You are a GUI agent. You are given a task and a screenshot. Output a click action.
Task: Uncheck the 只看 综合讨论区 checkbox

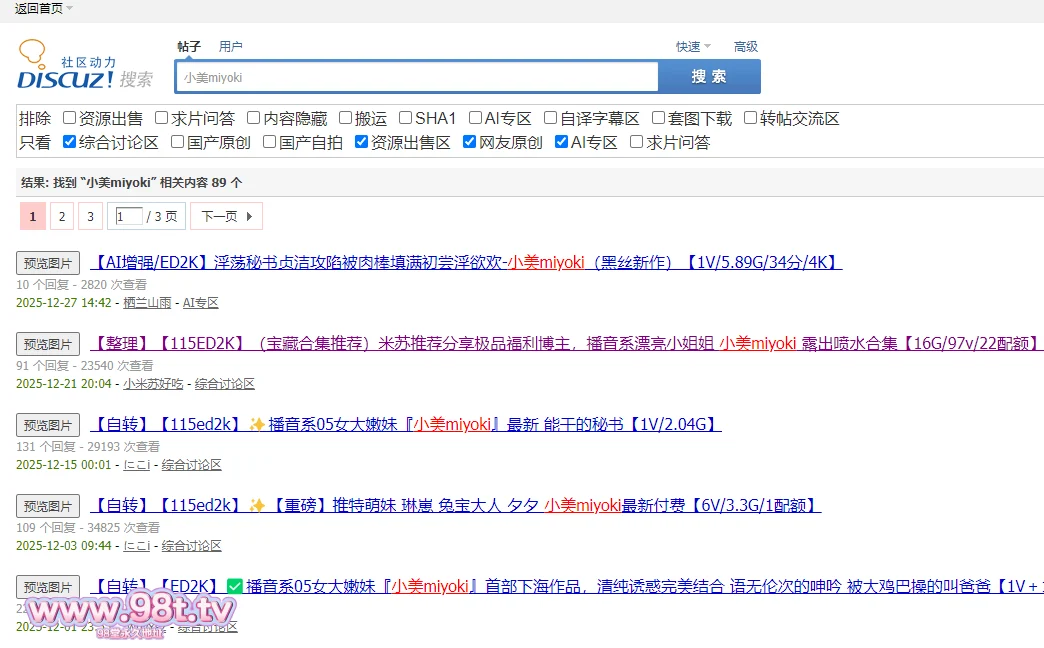pyautogui.click(x=70, y=142)
